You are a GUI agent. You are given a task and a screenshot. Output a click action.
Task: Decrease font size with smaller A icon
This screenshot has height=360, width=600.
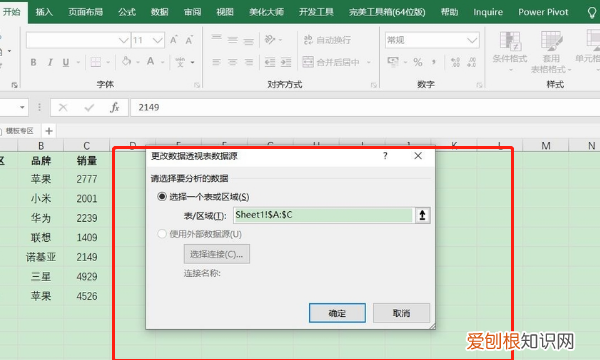(x=189, y=40)
